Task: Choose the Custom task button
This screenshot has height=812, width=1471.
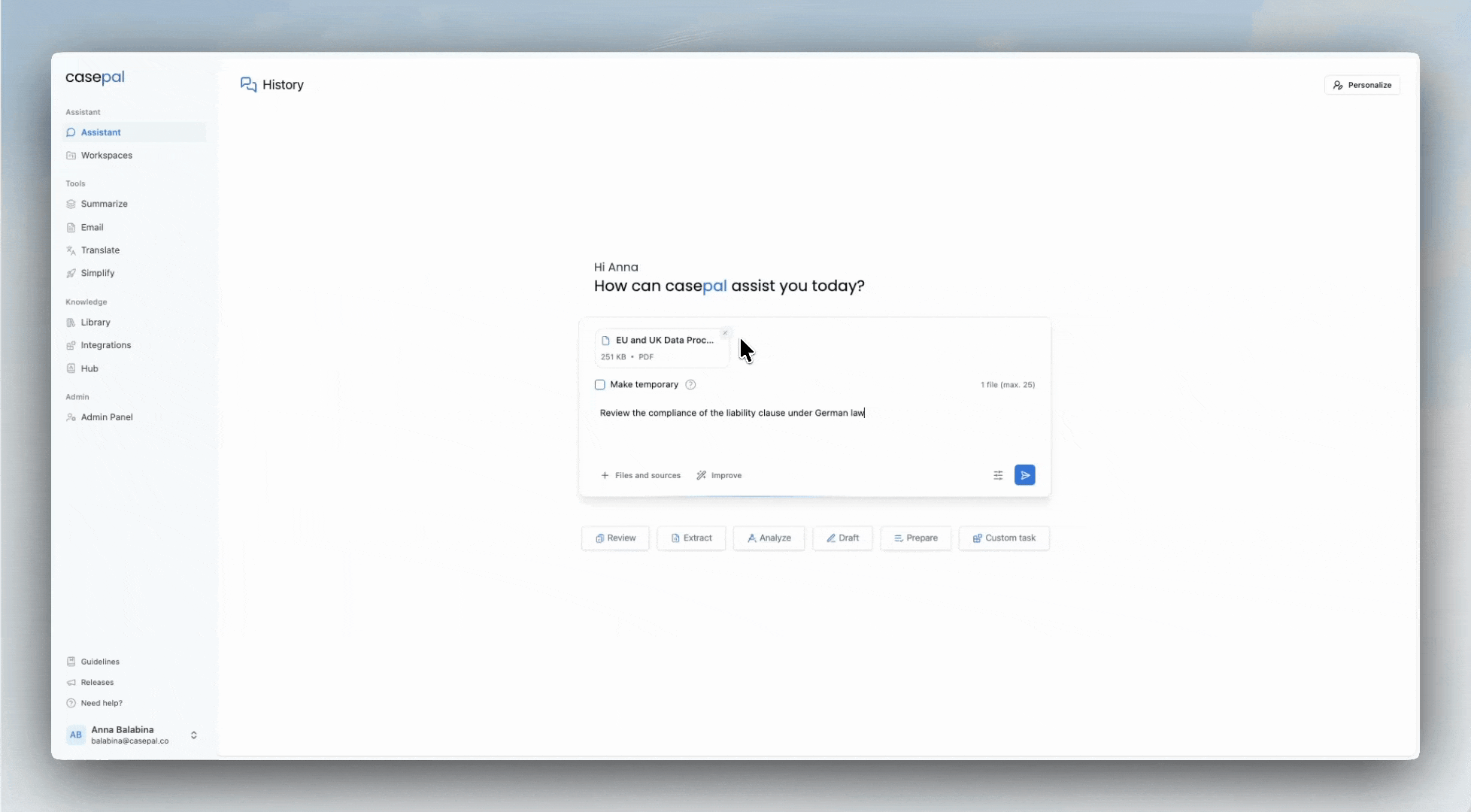Action: [x=1004, y=538]
